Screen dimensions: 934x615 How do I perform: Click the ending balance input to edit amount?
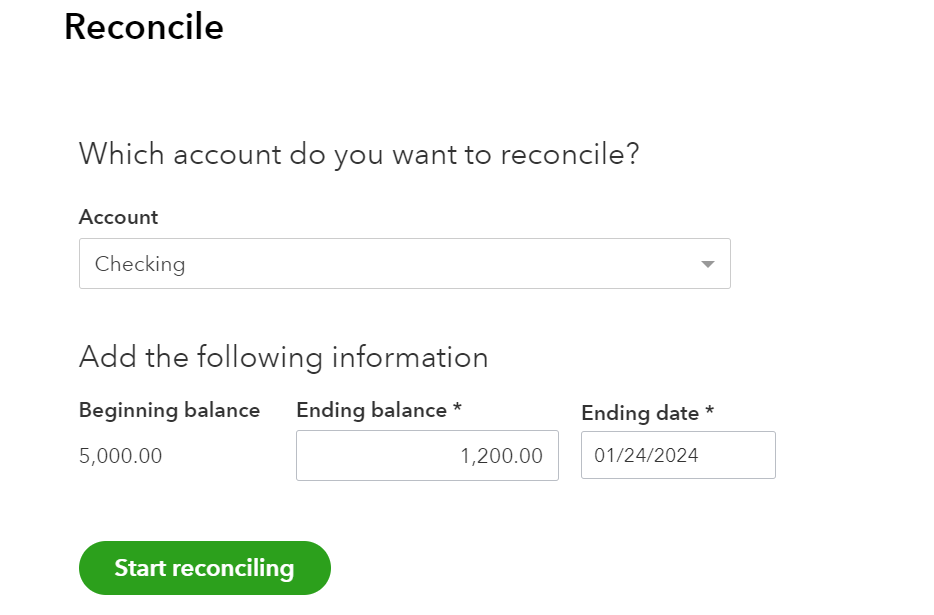pos(427,455)
